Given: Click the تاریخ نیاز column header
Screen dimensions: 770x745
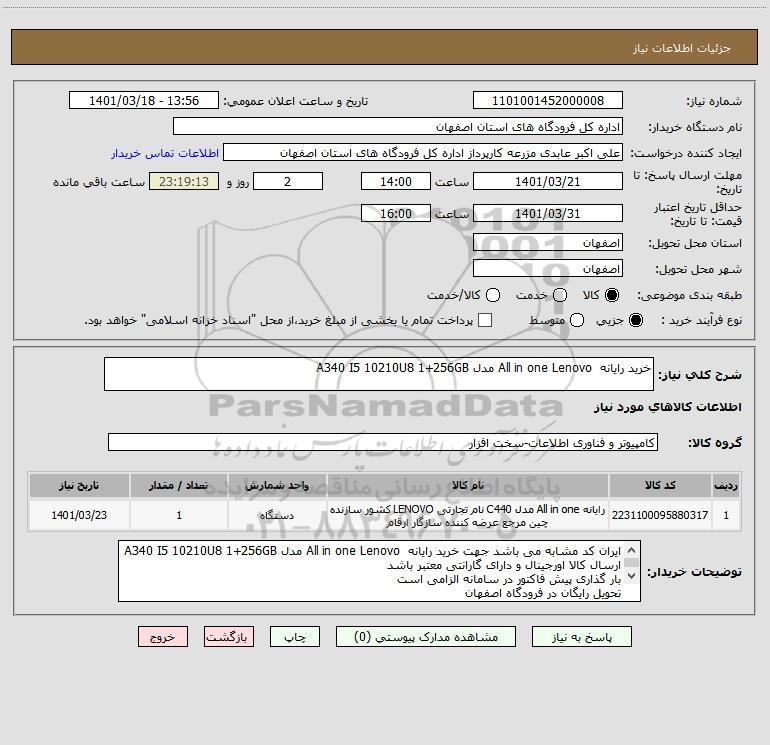Looking at the screenshot, I should tap(79, 485).
